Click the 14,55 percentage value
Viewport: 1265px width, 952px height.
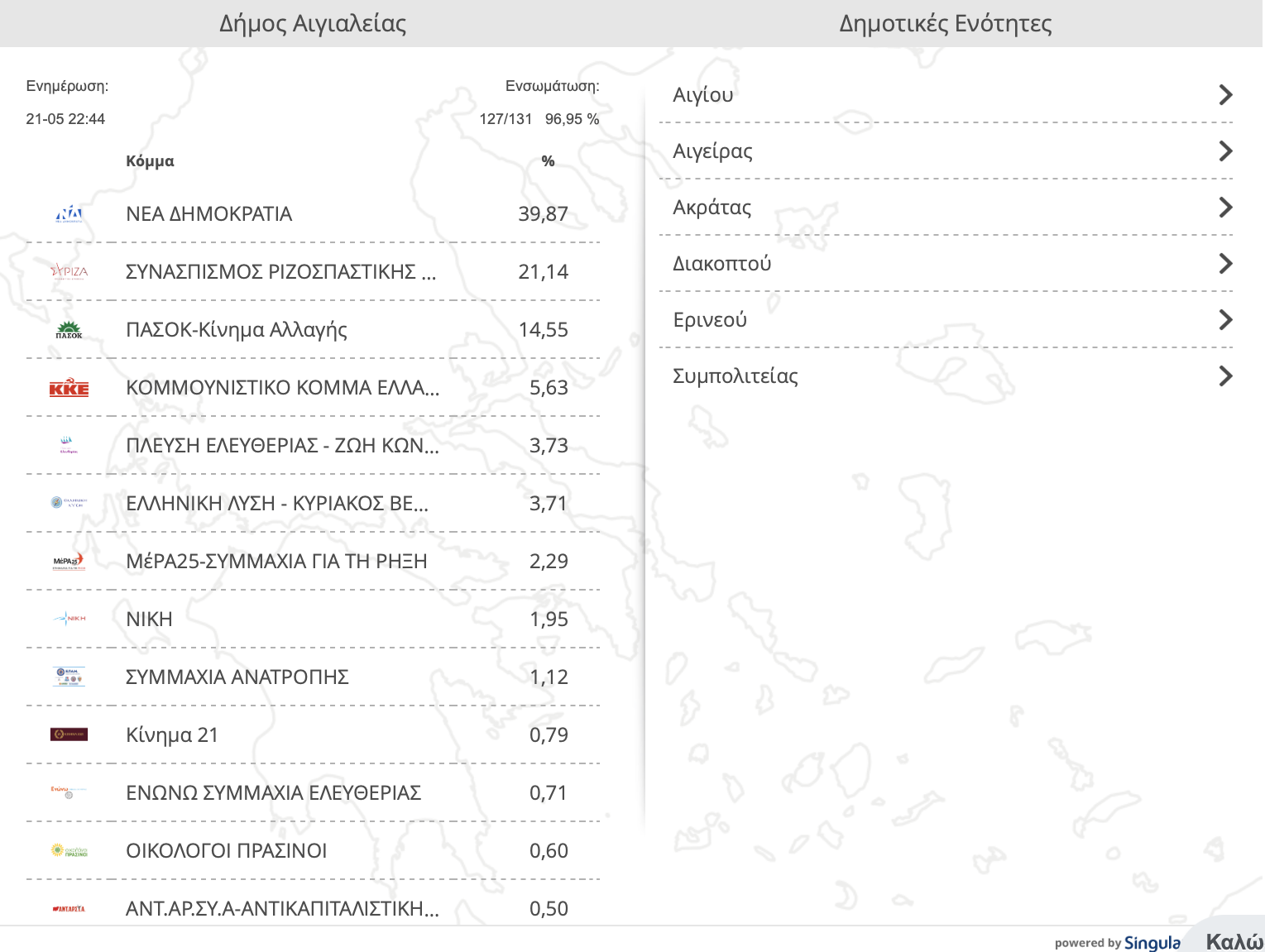click(x=543, y=330)
